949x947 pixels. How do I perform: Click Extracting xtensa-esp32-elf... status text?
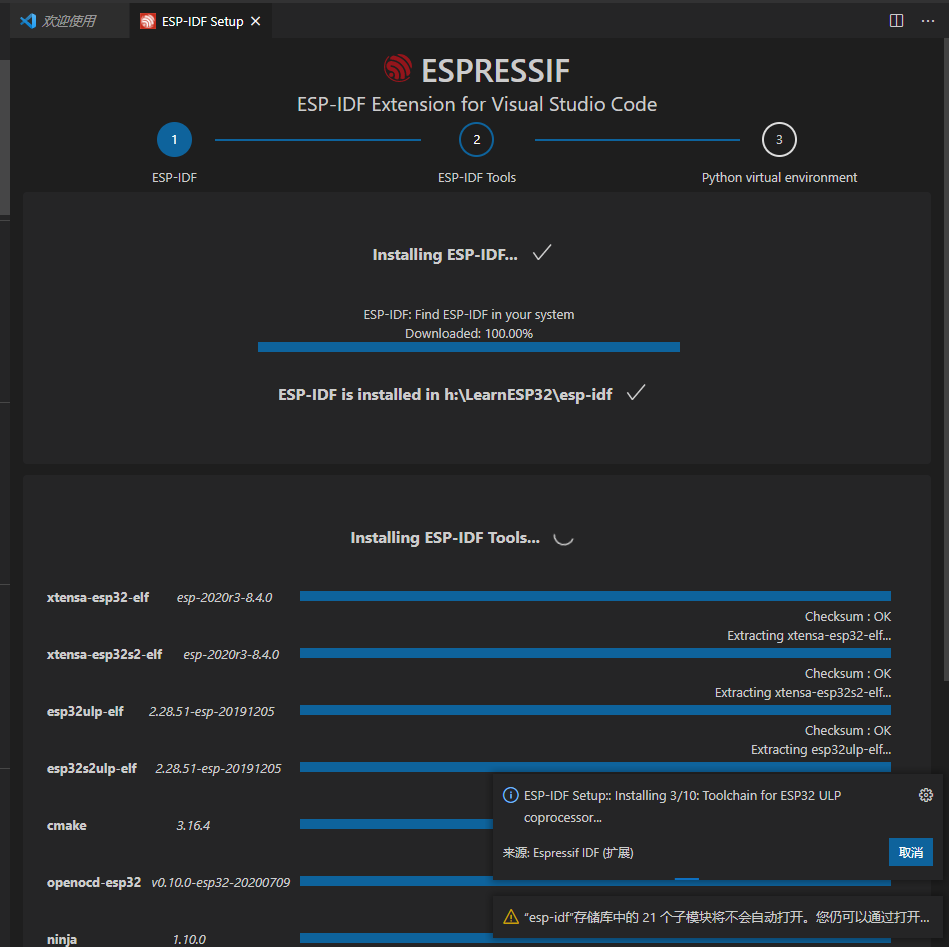click(809, 635)
